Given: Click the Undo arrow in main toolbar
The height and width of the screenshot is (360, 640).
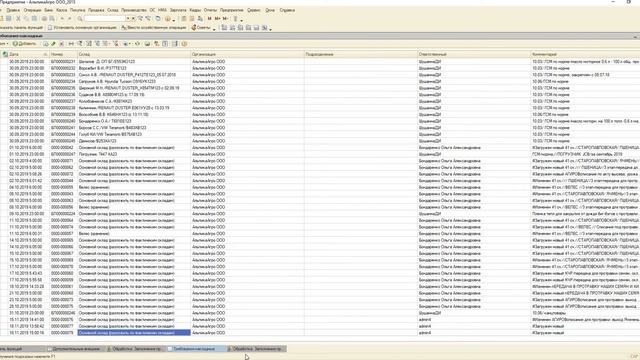Looking at the screenshot, I should pyautogui.click(x=62, y=18).
